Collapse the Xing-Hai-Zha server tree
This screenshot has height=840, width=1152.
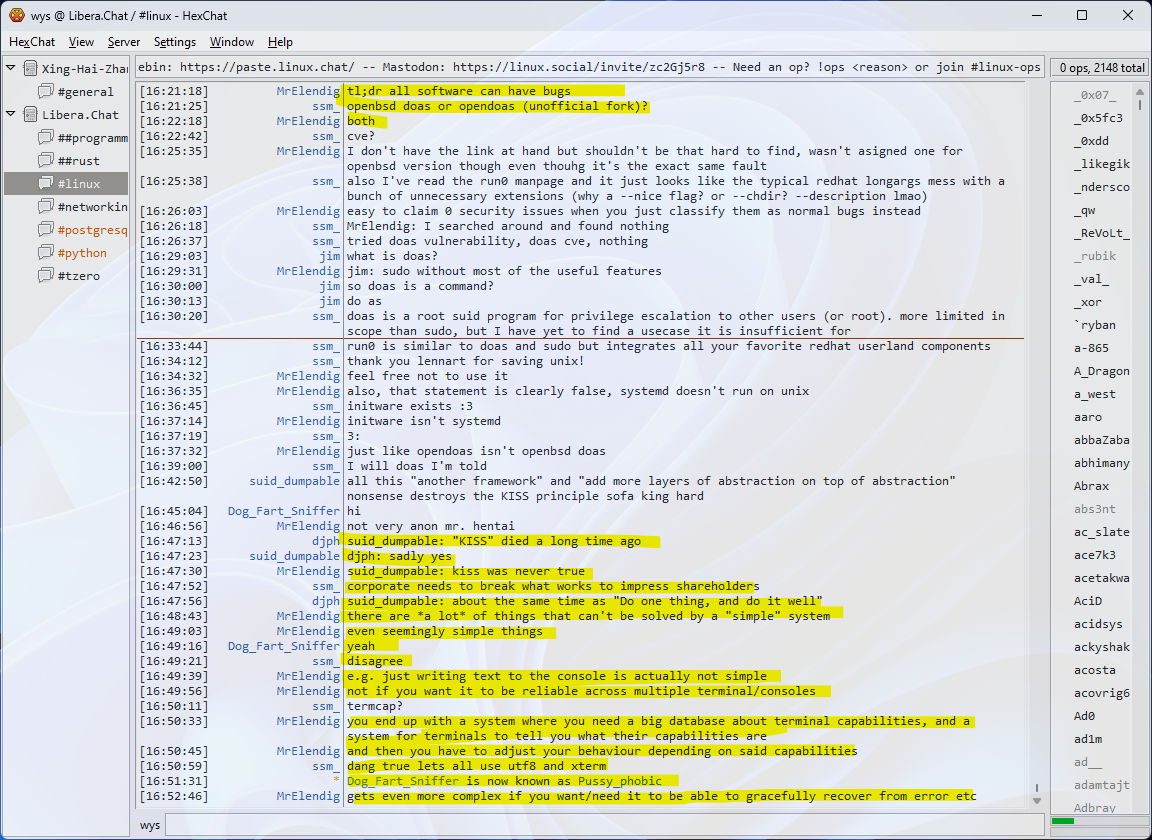tap(11, 68)
